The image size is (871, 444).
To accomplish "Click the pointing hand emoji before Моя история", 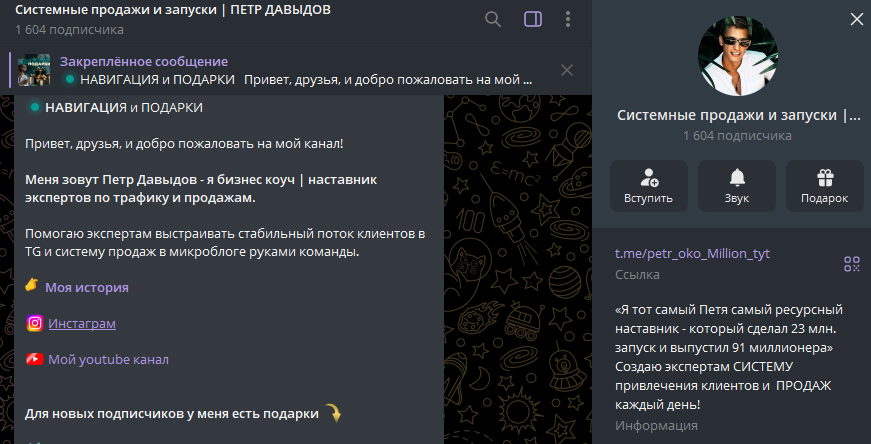I will click(32, 286).
